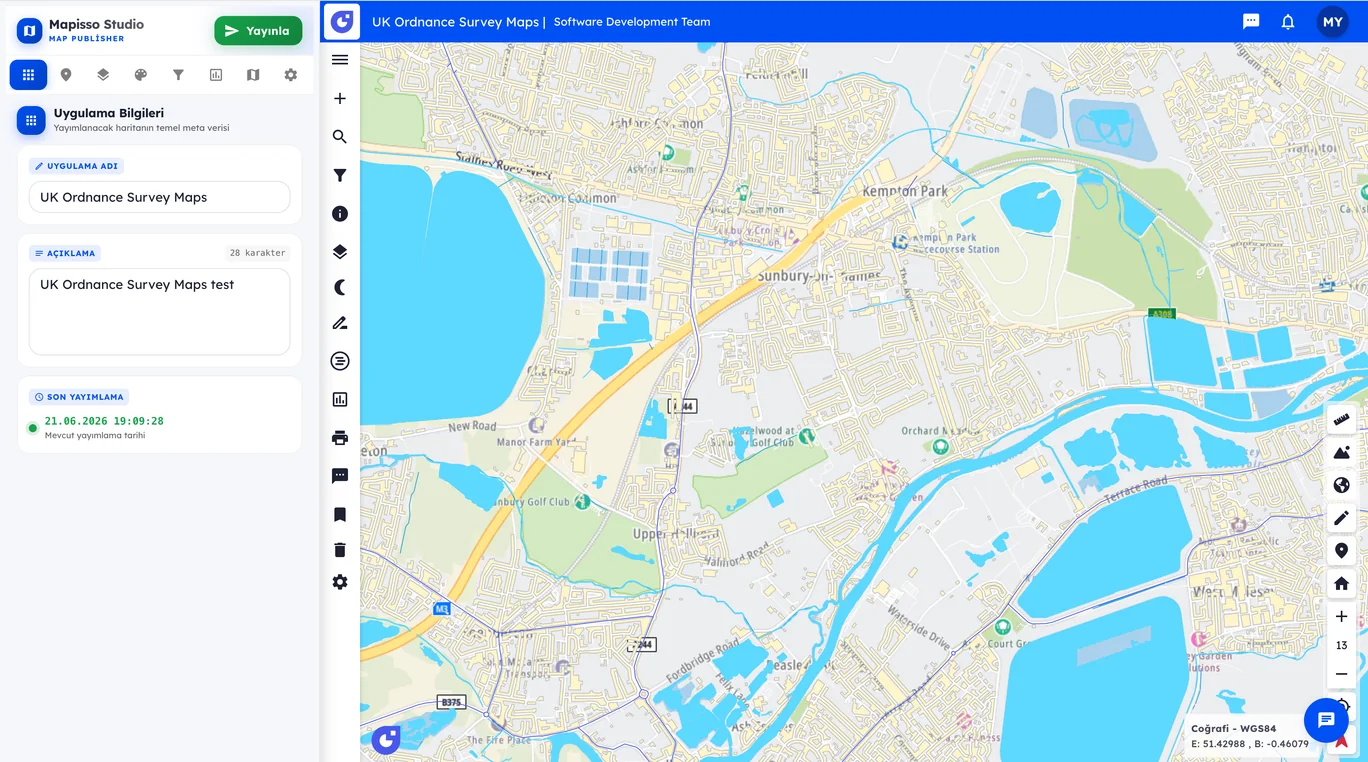
Task: Select the ruler measure tool
Action: coord(1342,419)
